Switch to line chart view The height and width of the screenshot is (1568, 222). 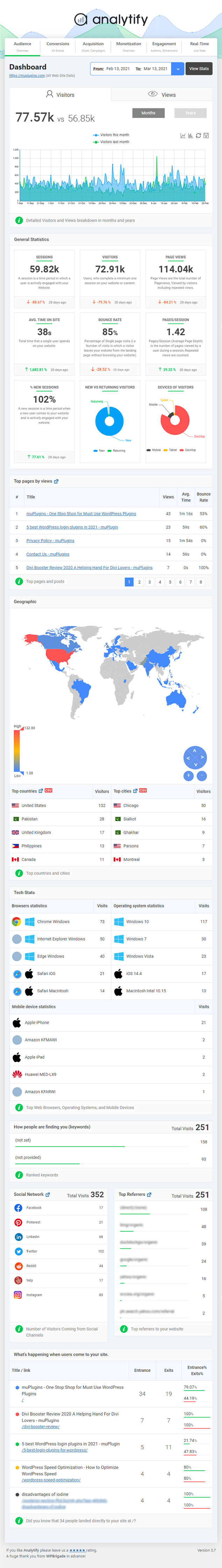183,136
